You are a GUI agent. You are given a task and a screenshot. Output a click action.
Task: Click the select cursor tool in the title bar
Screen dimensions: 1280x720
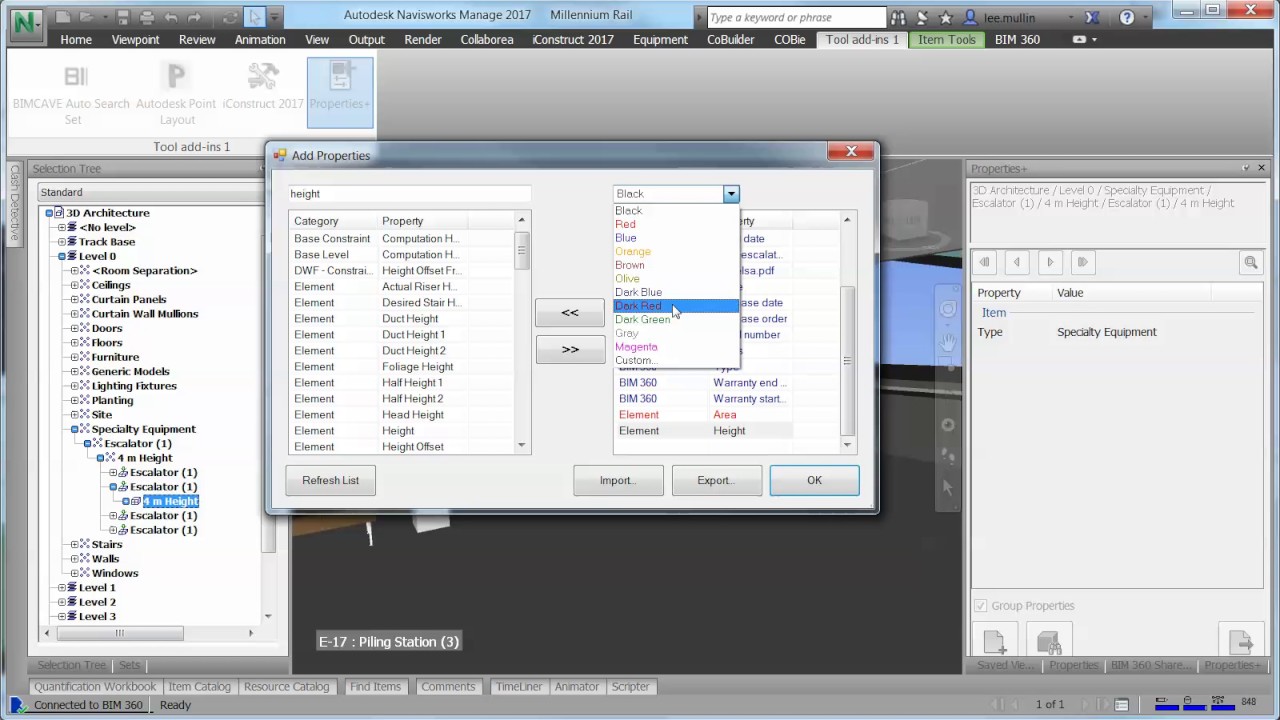coord(255,17)
